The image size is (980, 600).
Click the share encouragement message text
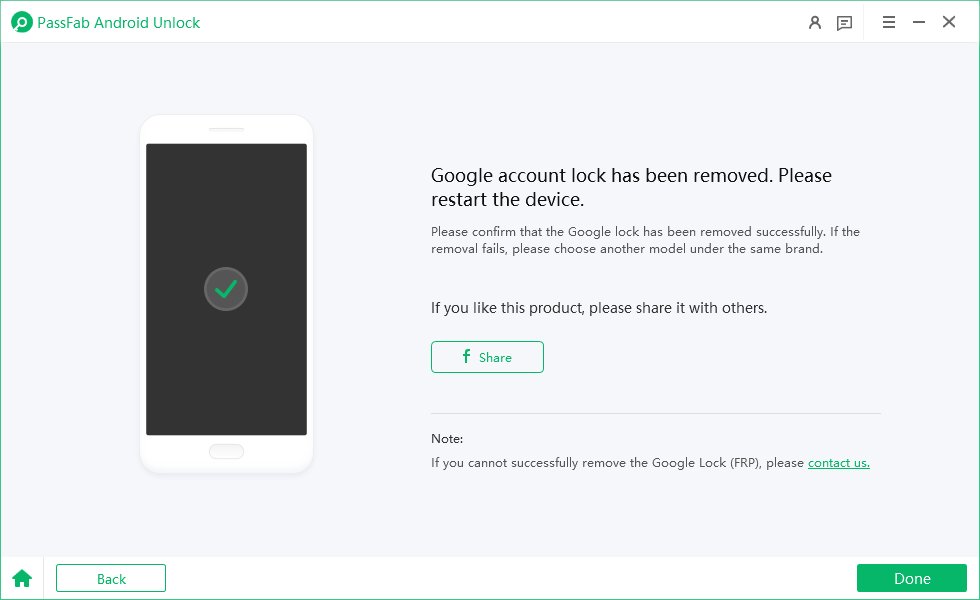click(598, 308)
